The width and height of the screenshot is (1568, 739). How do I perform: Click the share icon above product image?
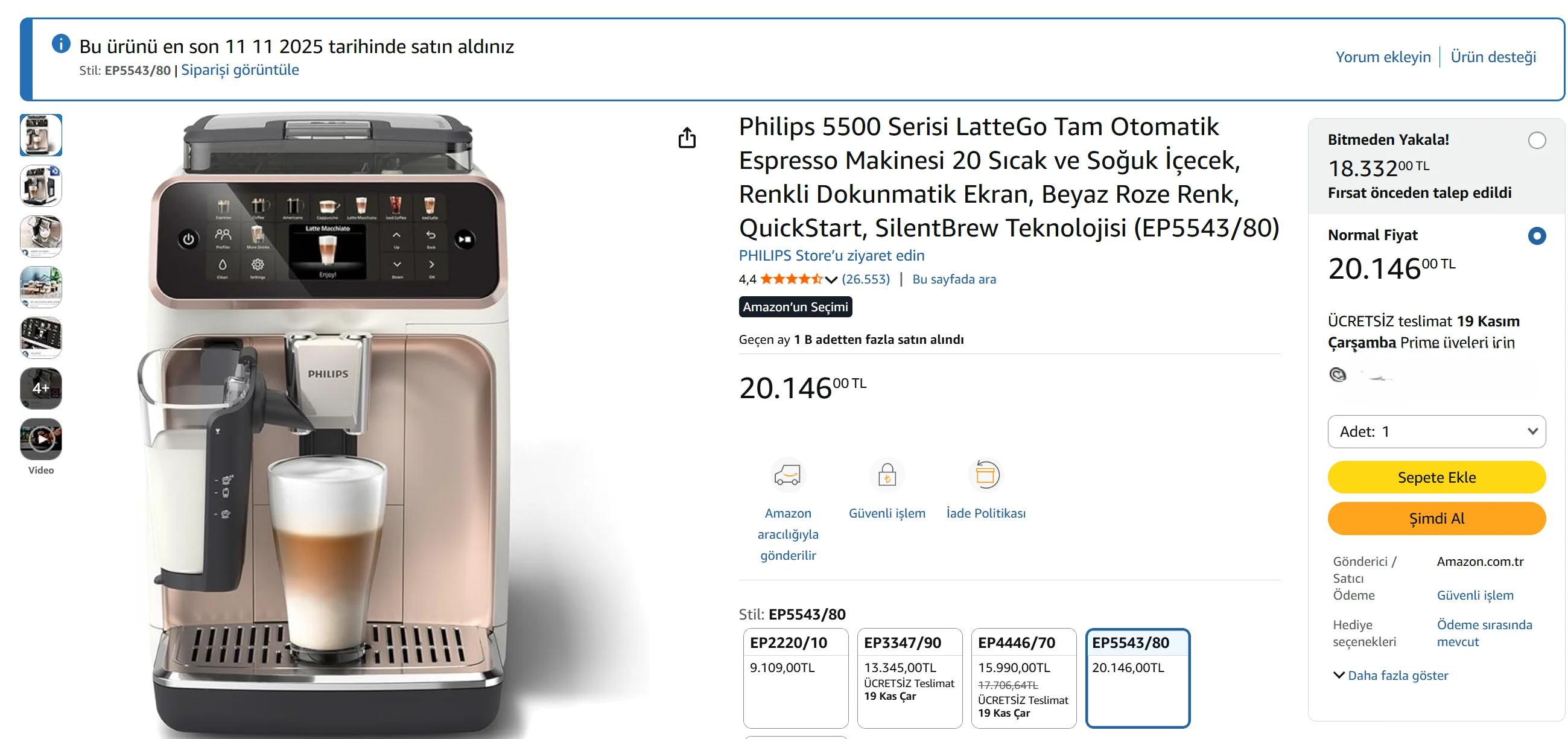(x=687, y=138)
